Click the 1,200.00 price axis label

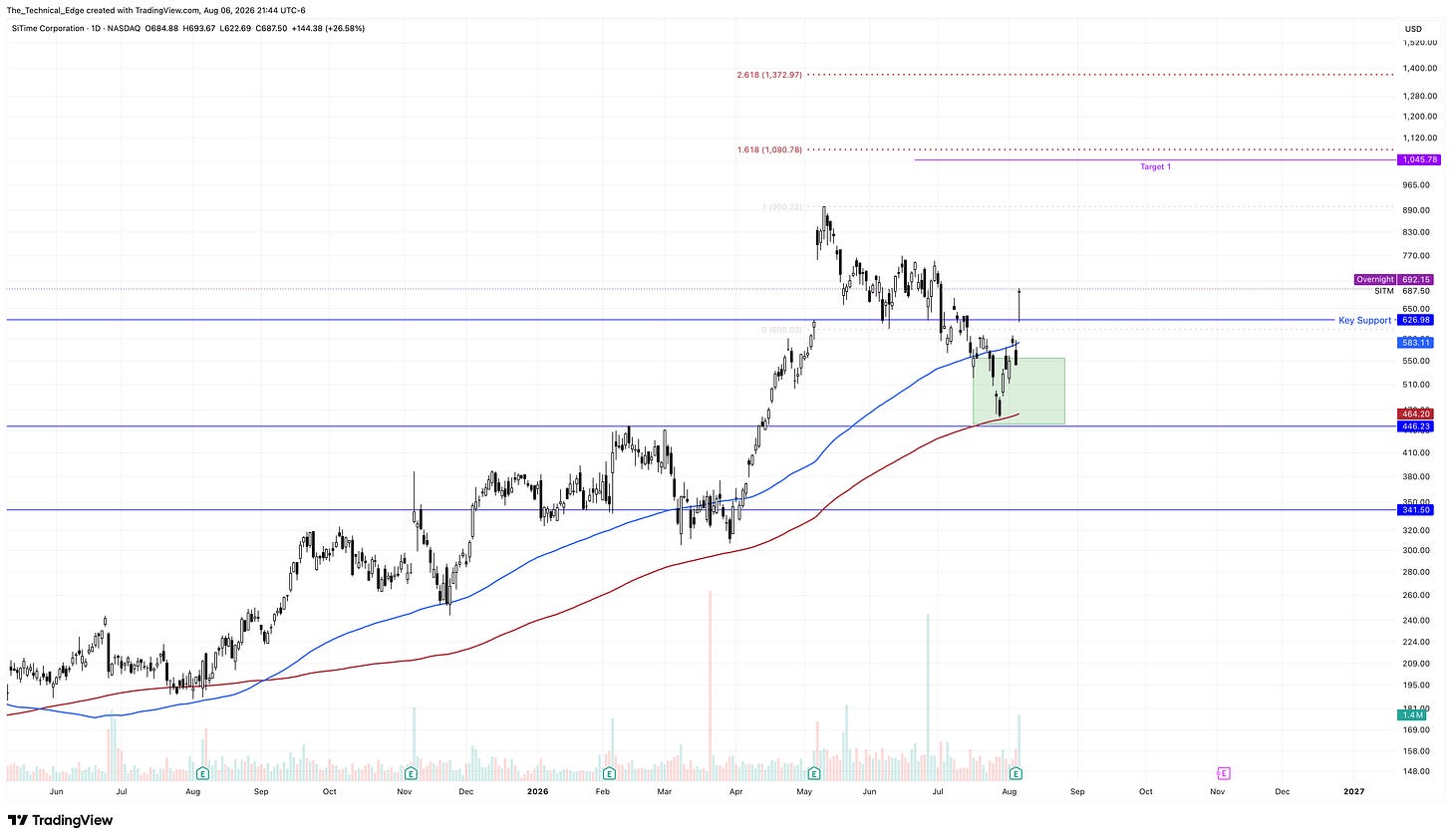pyautogui.click(x=1419, y=116)
